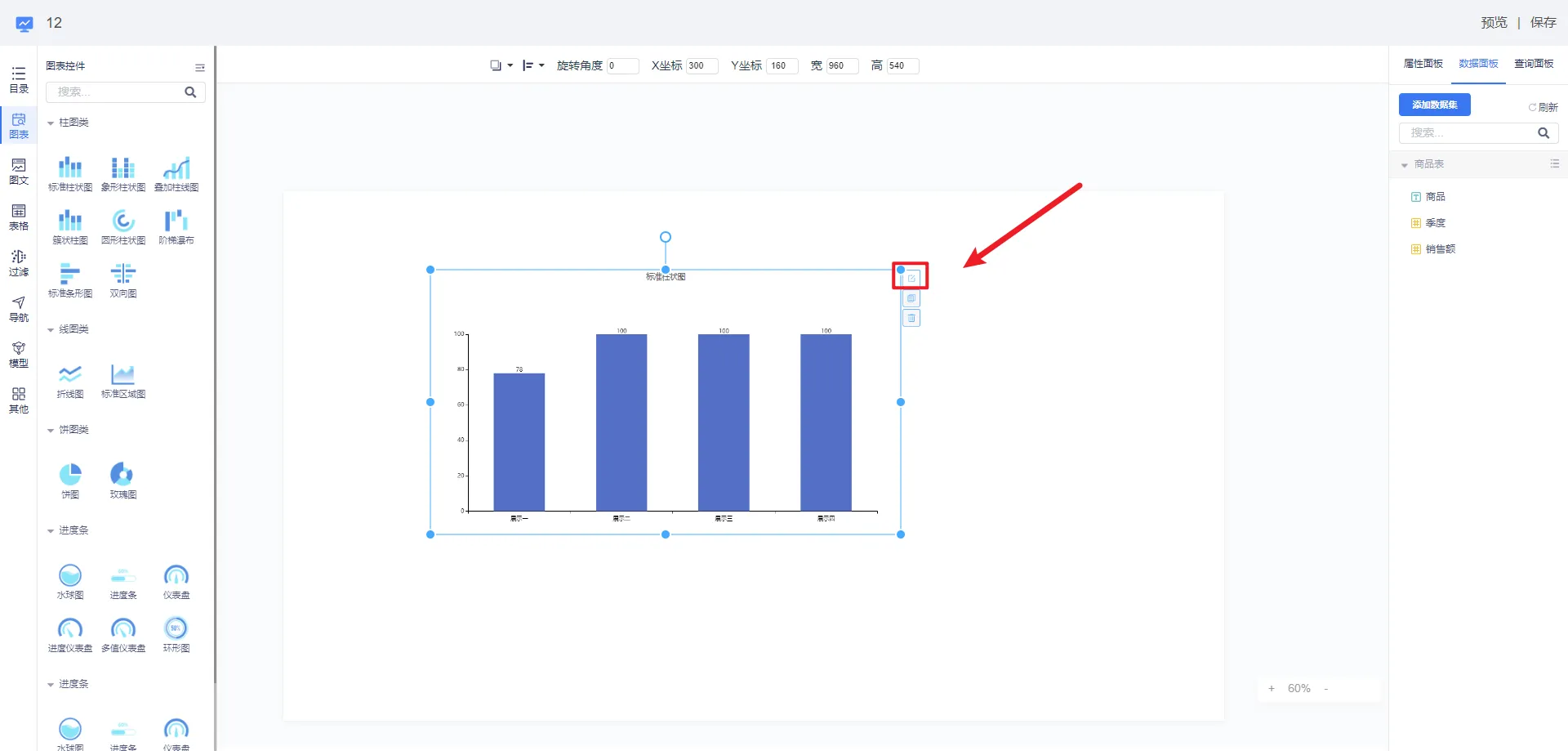Choose the 环形图 widget
Image resolution: width=1568 pixels, height=751 pixels.
(x=176, y=635)
